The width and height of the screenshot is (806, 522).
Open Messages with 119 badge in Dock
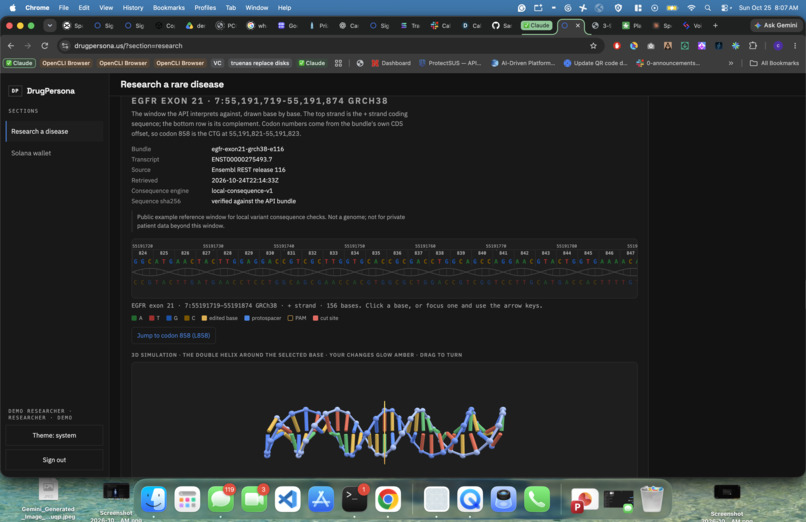[x=221, y=499]
